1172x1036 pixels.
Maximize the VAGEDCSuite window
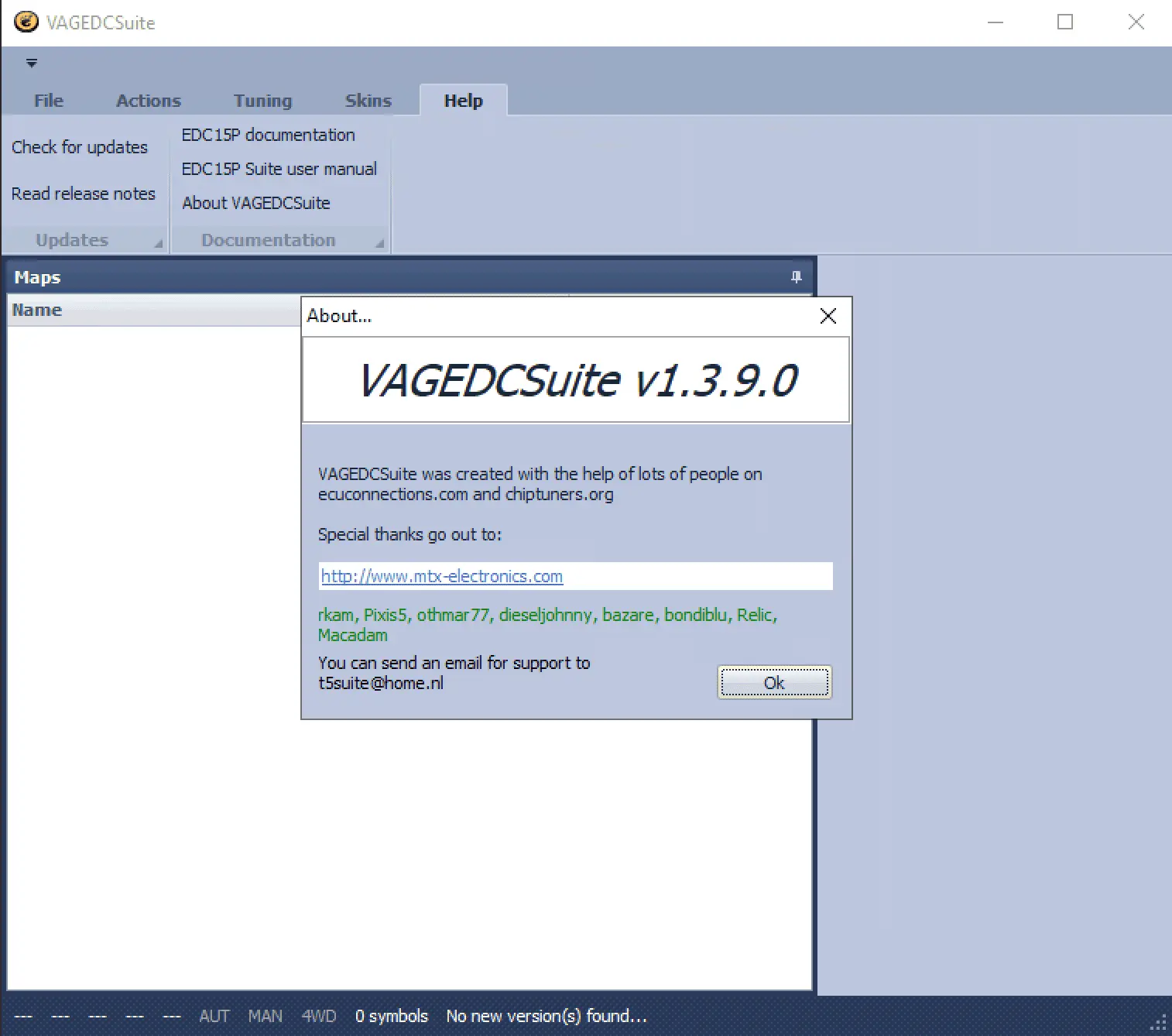(1065, 22)
